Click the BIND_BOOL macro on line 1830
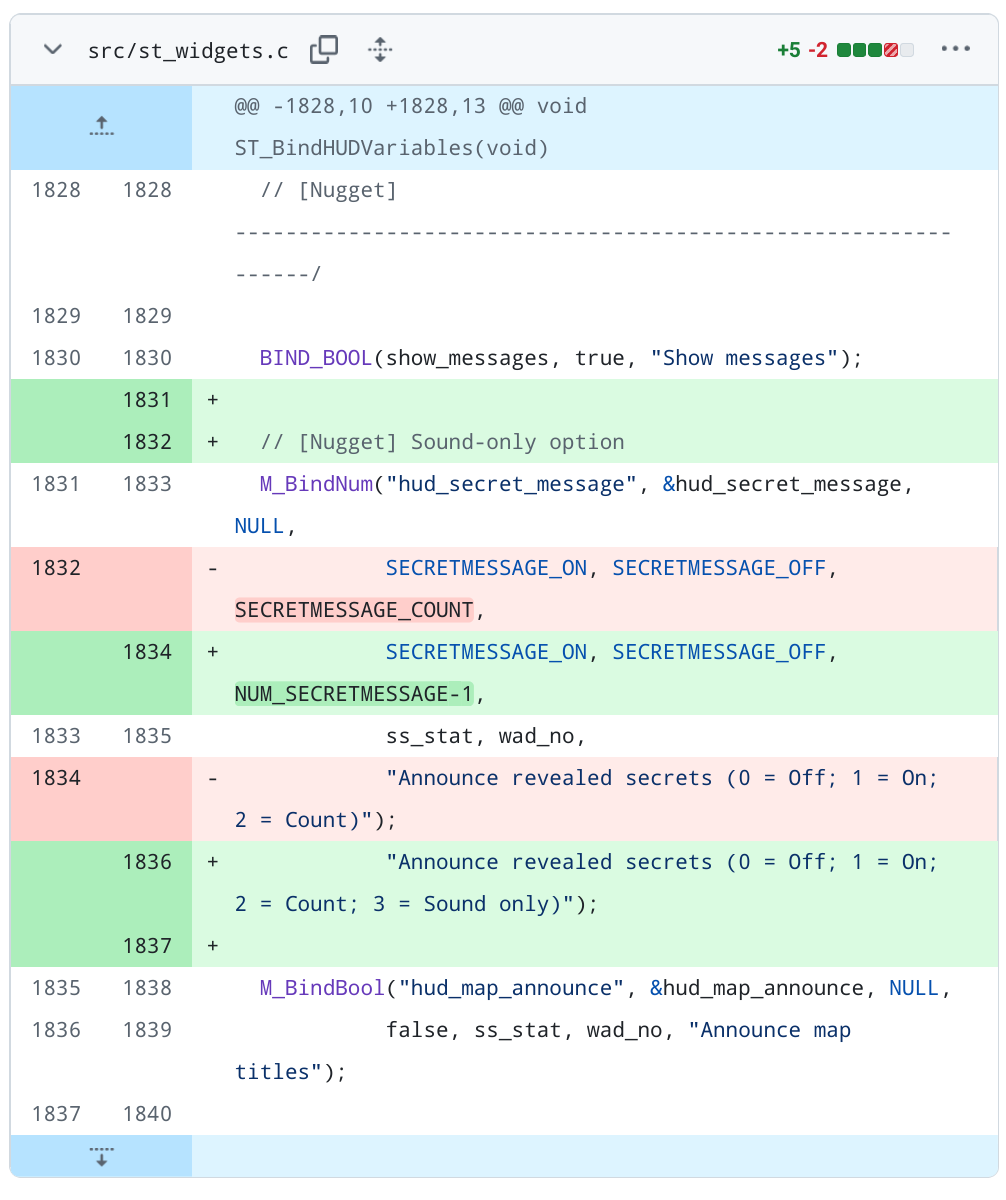 point(316,358)
